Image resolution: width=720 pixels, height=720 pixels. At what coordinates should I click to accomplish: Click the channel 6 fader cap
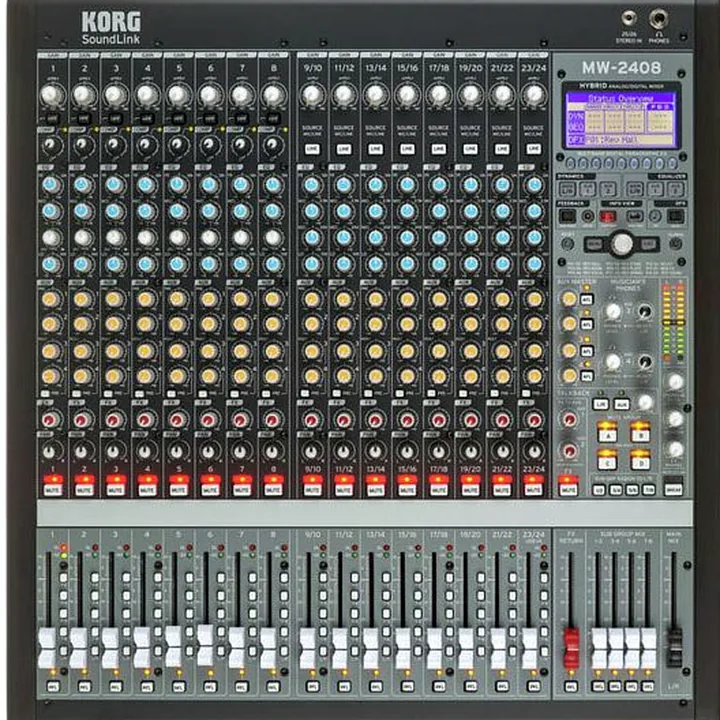[x=206, y=645]
